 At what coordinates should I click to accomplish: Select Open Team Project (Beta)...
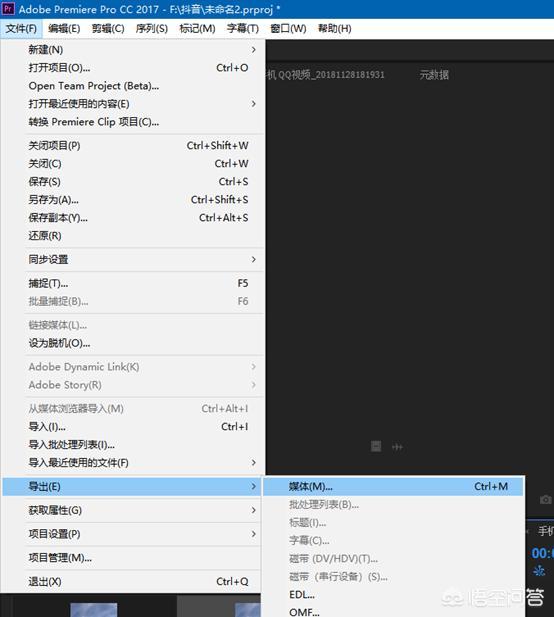(x=132, y=86)
